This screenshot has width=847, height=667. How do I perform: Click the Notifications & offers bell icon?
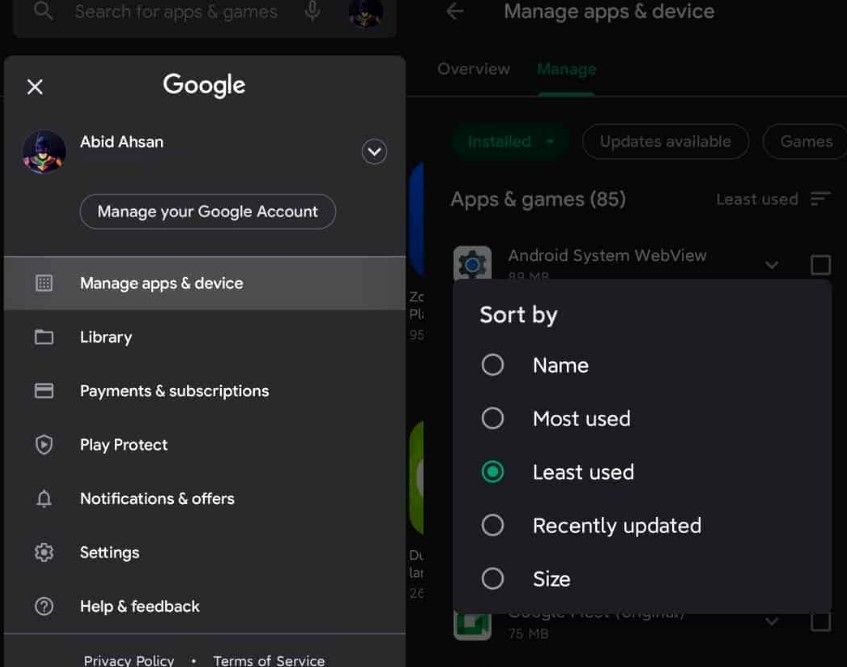(44, 499)
